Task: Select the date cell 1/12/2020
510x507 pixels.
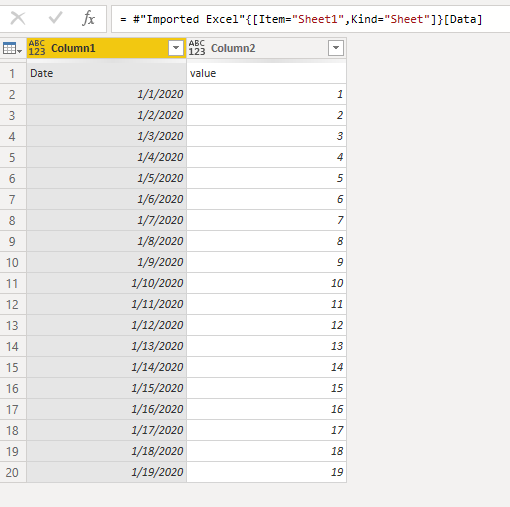Action: tap(106, 325)
